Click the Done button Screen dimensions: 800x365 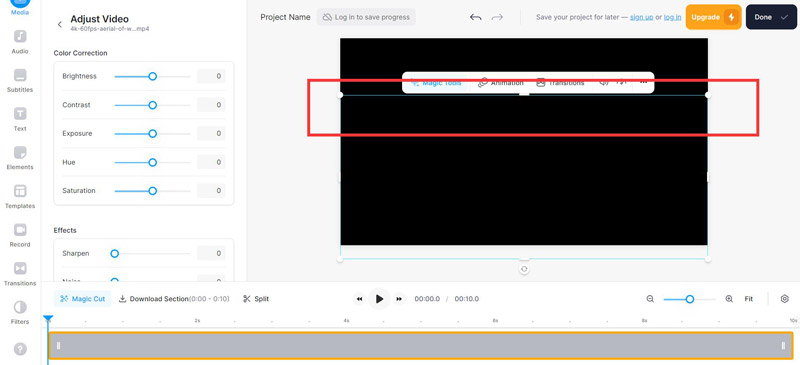pos(771,17)
